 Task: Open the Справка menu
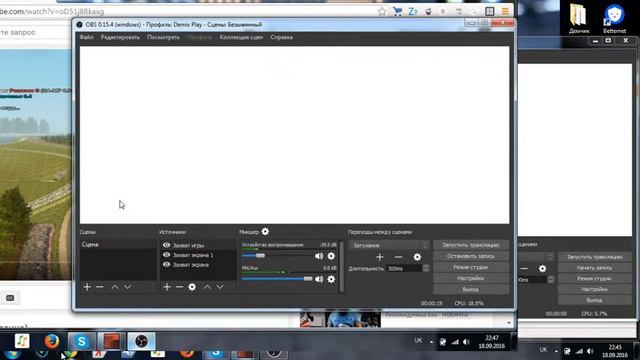(281, 37)
